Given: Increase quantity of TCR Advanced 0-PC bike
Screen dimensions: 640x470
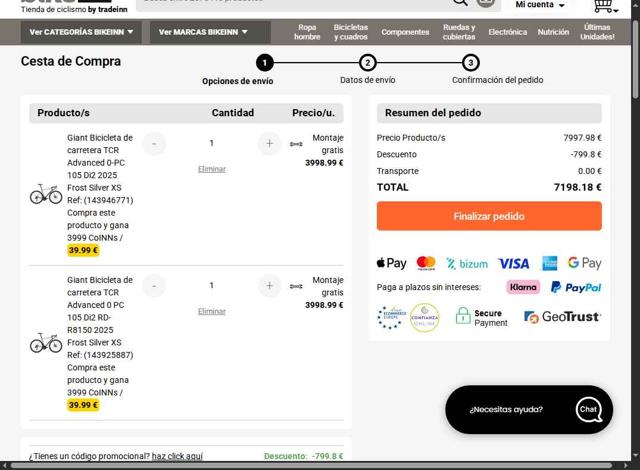Looking at the screenshot, I should coord(269,144).
